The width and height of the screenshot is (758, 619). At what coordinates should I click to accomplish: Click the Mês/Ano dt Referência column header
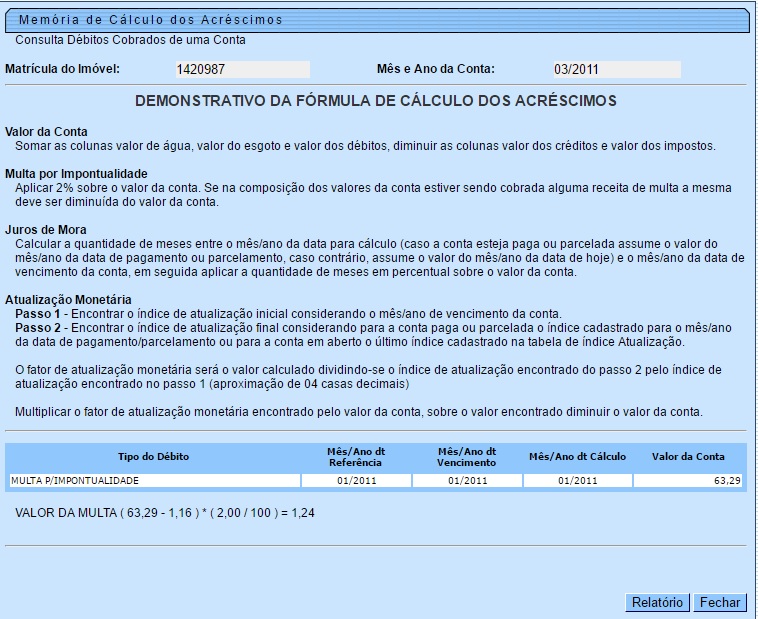pos(356,457)
